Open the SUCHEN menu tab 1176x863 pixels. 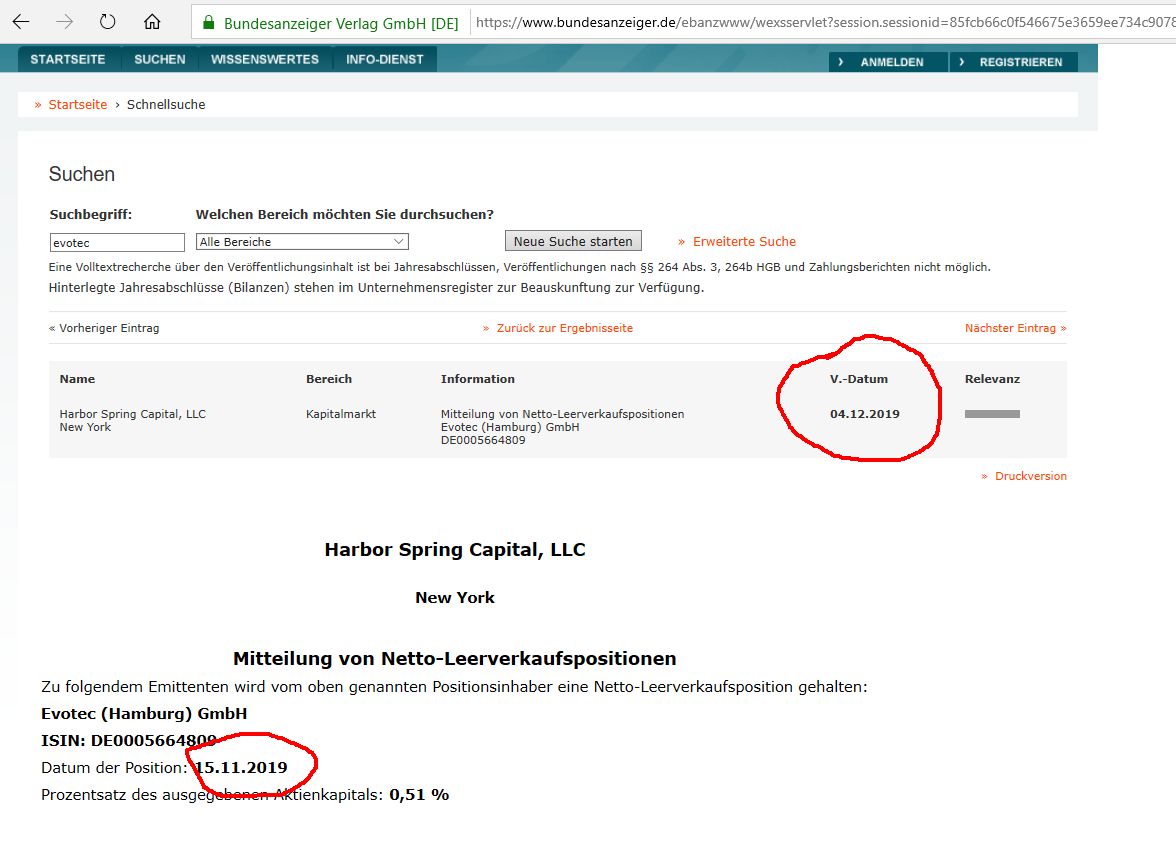[x=160, y=59]
